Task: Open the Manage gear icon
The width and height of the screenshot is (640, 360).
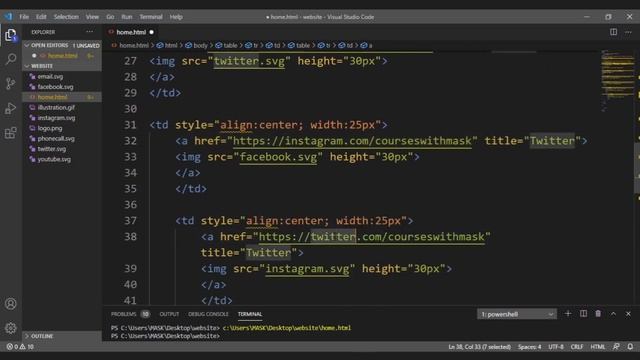Action: [x=11, y=327]
